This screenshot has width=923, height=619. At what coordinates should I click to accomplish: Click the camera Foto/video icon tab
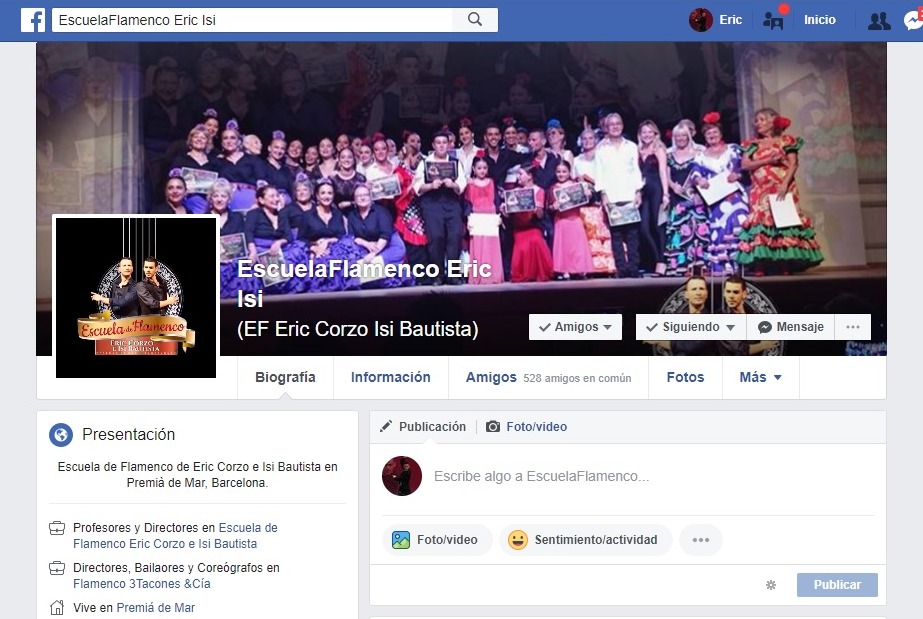526,427
